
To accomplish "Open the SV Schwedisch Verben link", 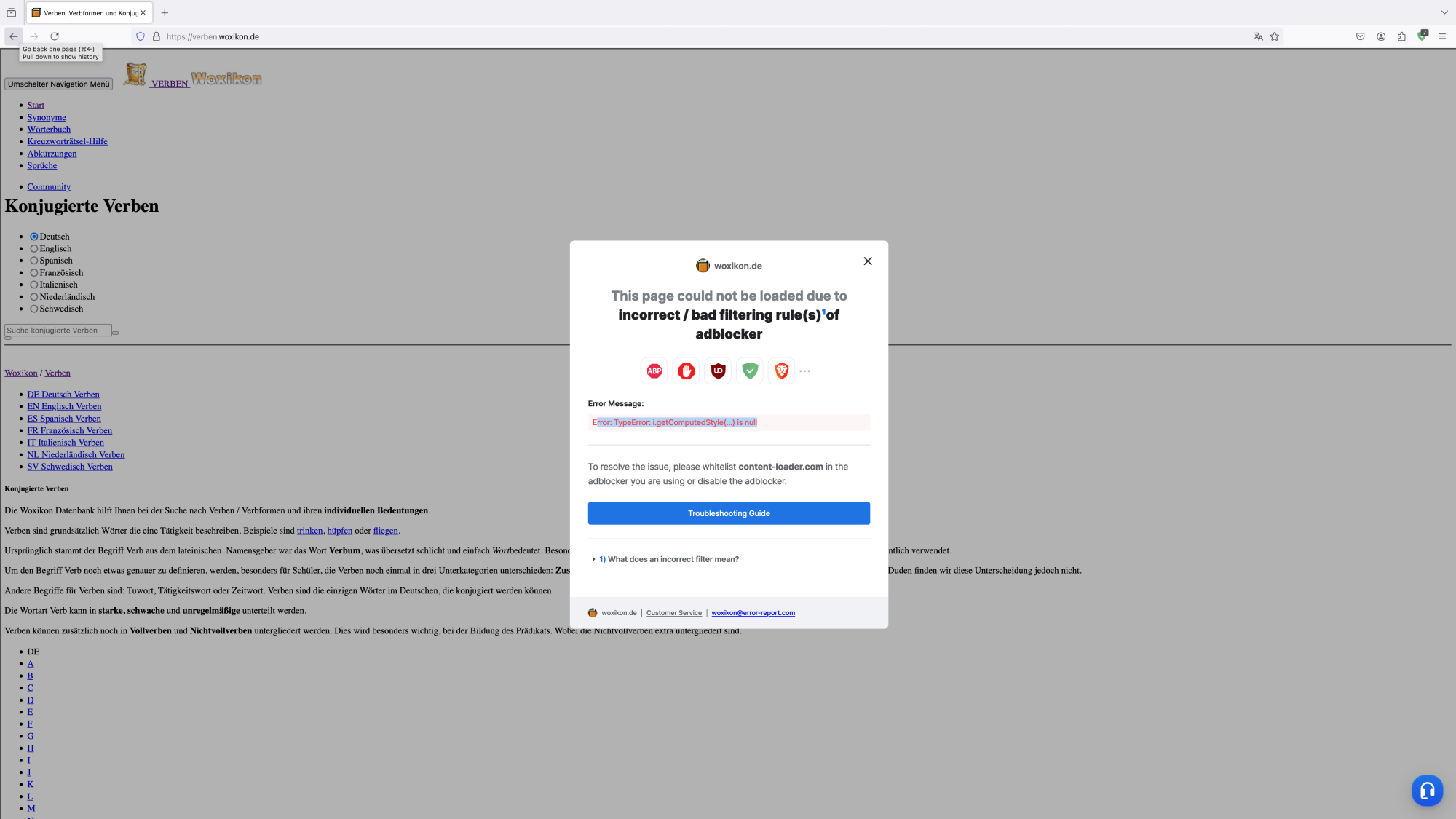I will tap(70, 467).
